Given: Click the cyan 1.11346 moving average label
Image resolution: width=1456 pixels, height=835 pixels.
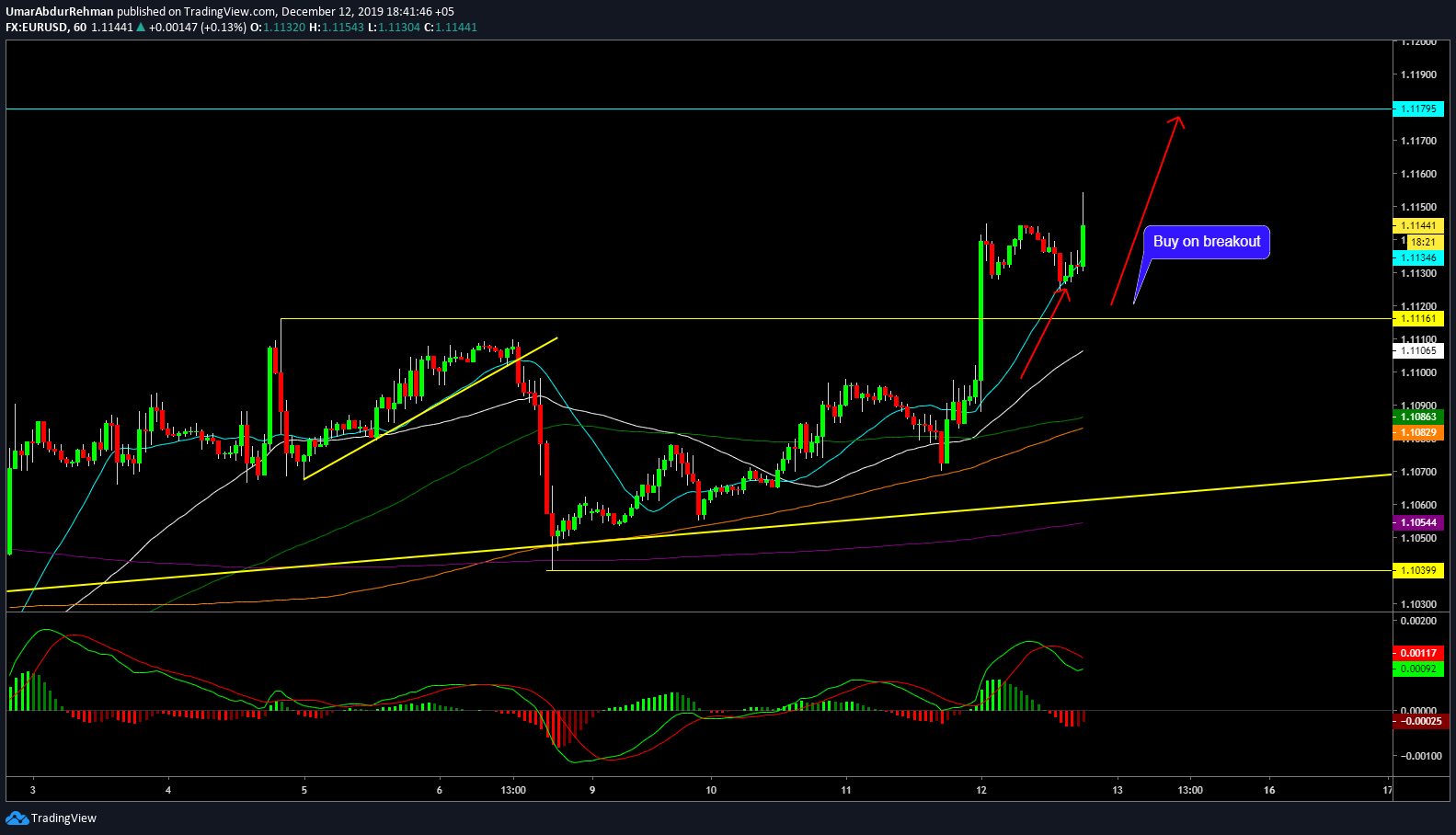Looking at the screenshot, I should (1419, 258).
